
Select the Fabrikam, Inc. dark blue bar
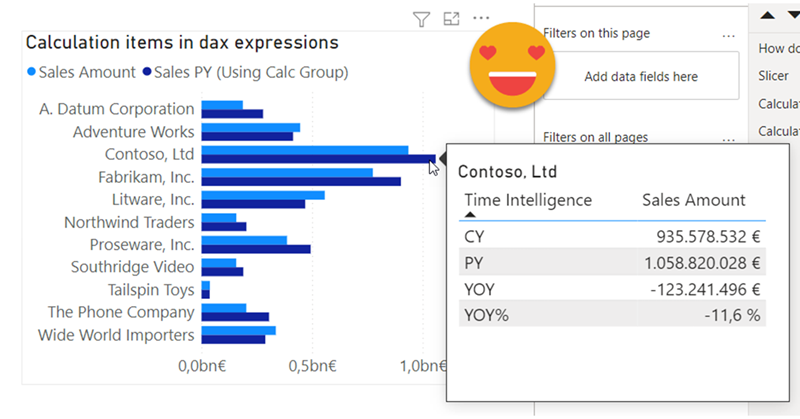[300, 182]
